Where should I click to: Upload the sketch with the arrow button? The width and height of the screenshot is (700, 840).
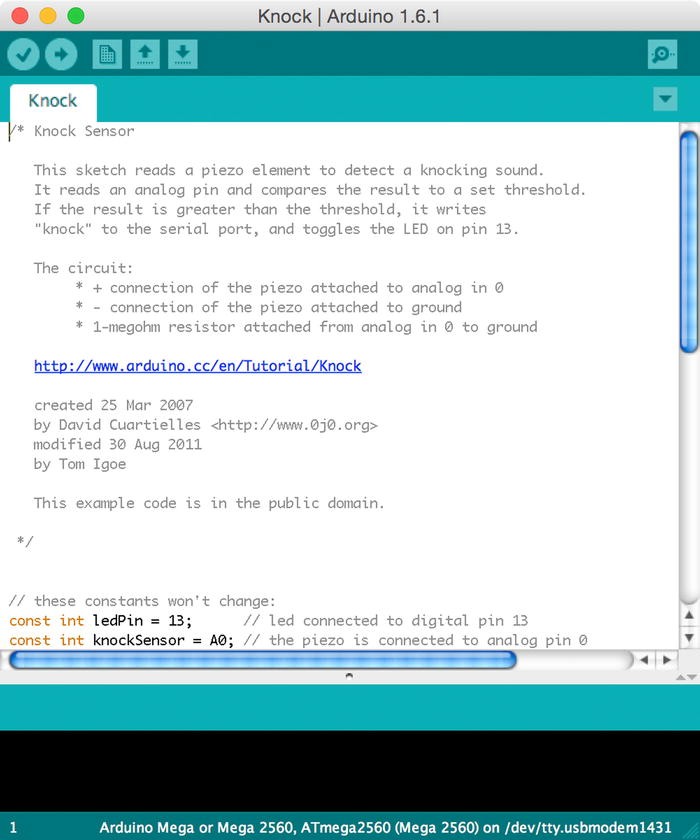point(61,54)
